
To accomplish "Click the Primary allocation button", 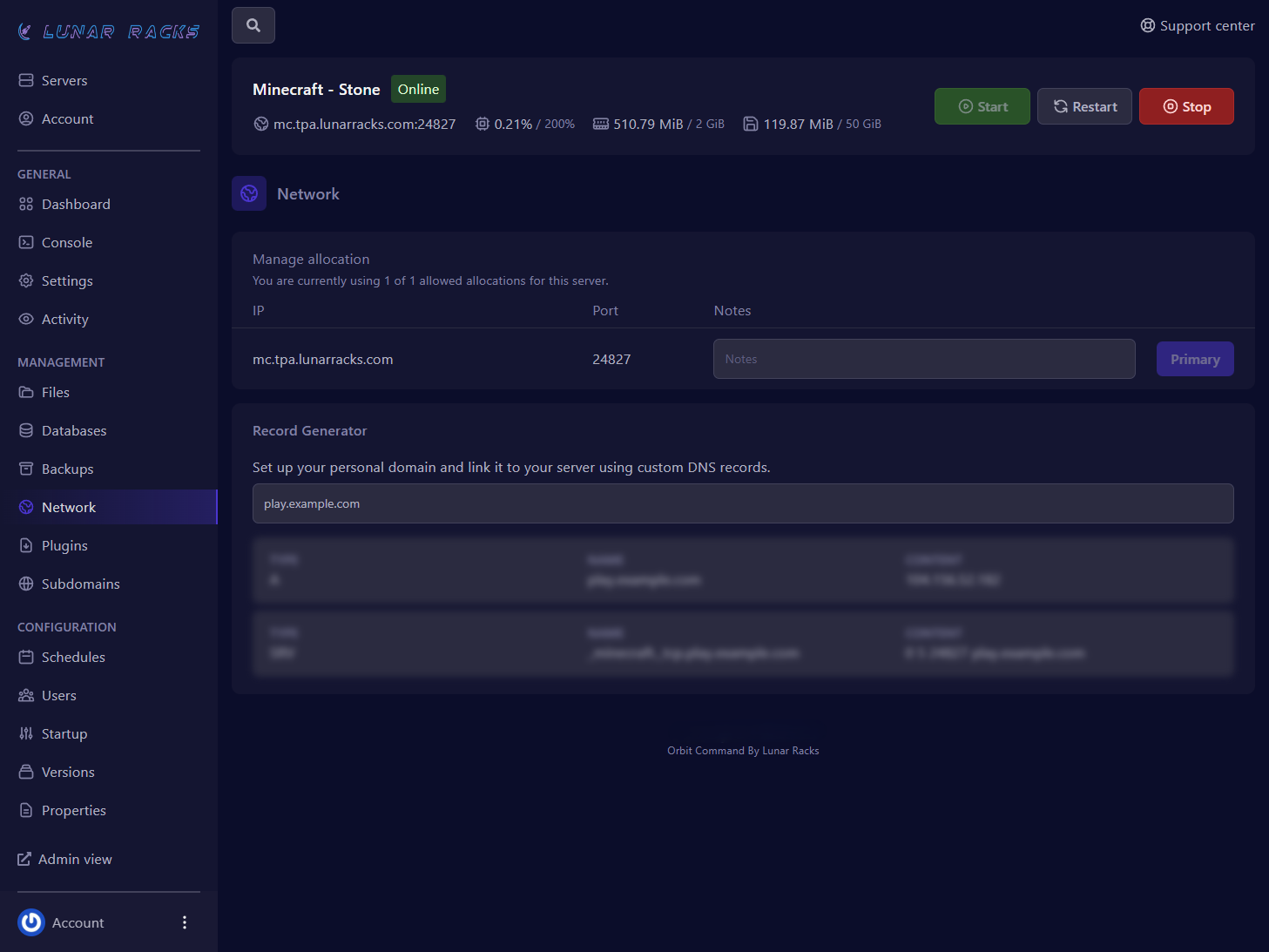I will [1194, 359].
